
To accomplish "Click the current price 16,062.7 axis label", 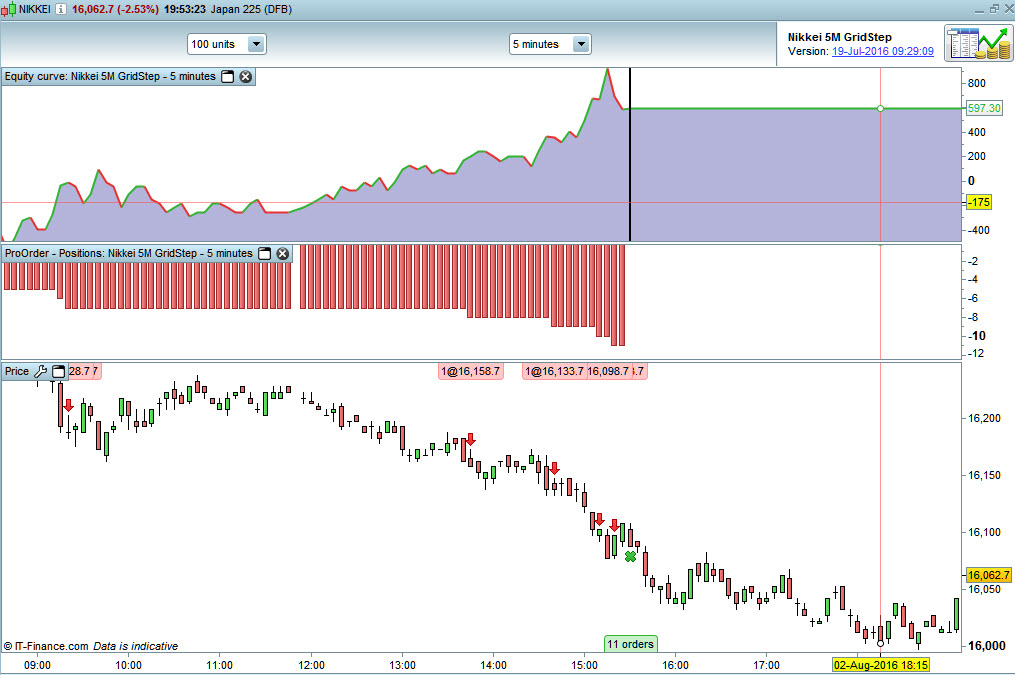I will (x=988, y=575).
